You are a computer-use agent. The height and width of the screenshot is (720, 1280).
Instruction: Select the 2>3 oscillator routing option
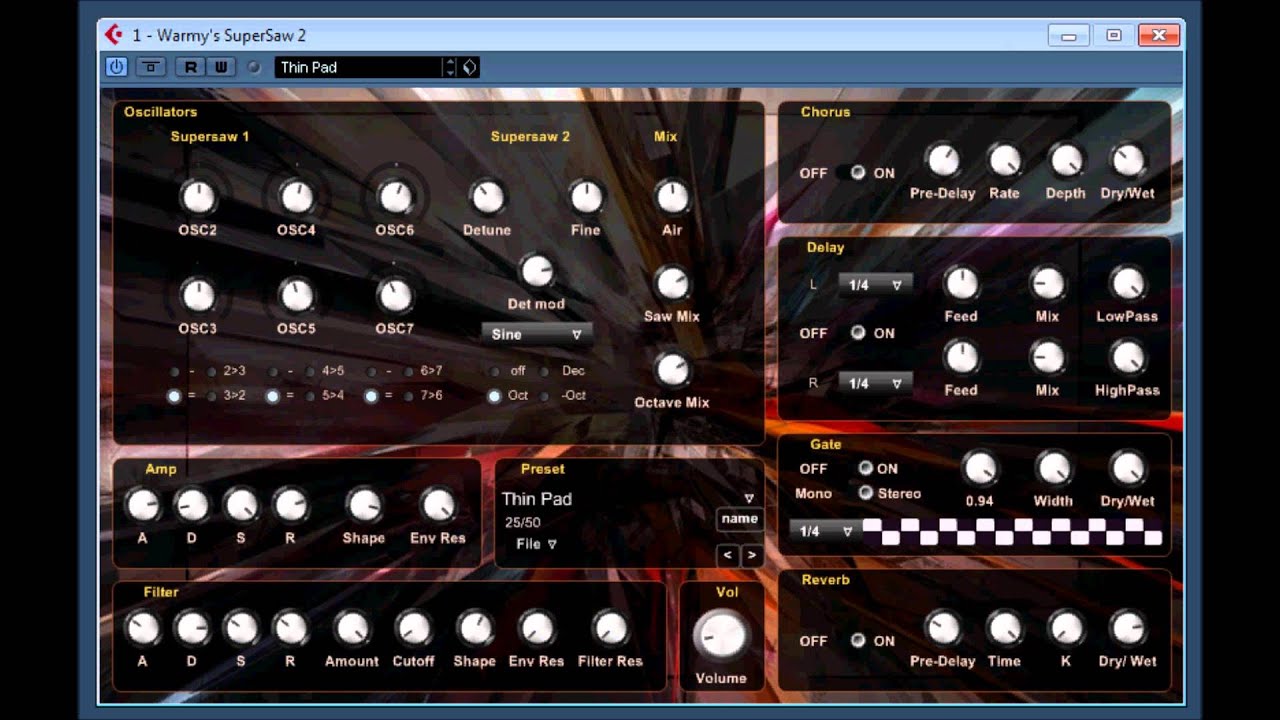[x=212, y=371]
